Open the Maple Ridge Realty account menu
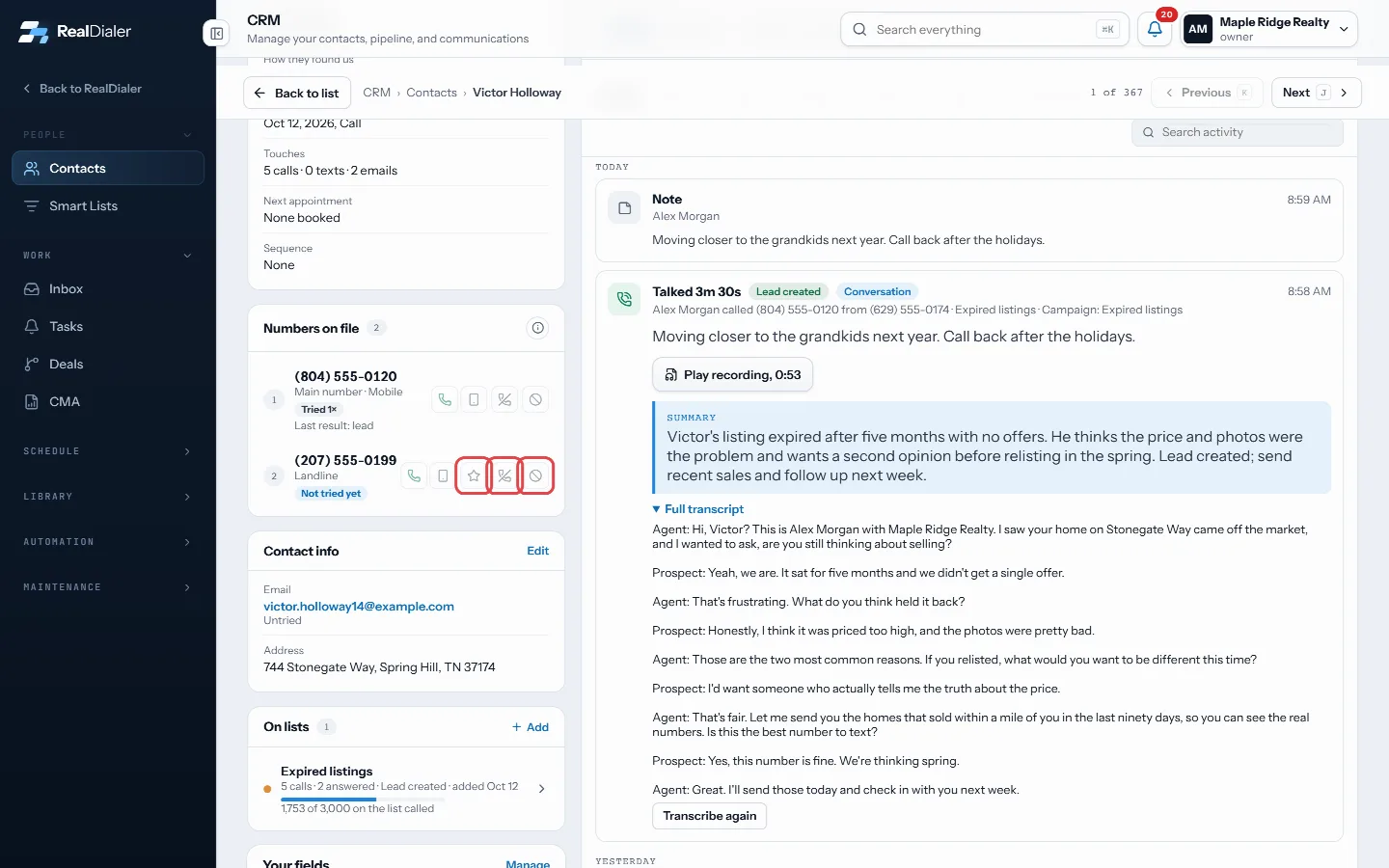This screenshot has width=1389, height=868. (x=1269, y=29)
